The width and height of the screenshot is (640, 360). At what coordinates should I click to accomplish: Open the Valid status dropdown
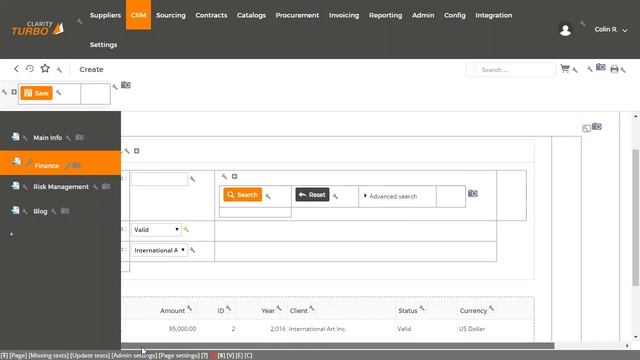tap(156, 230)
